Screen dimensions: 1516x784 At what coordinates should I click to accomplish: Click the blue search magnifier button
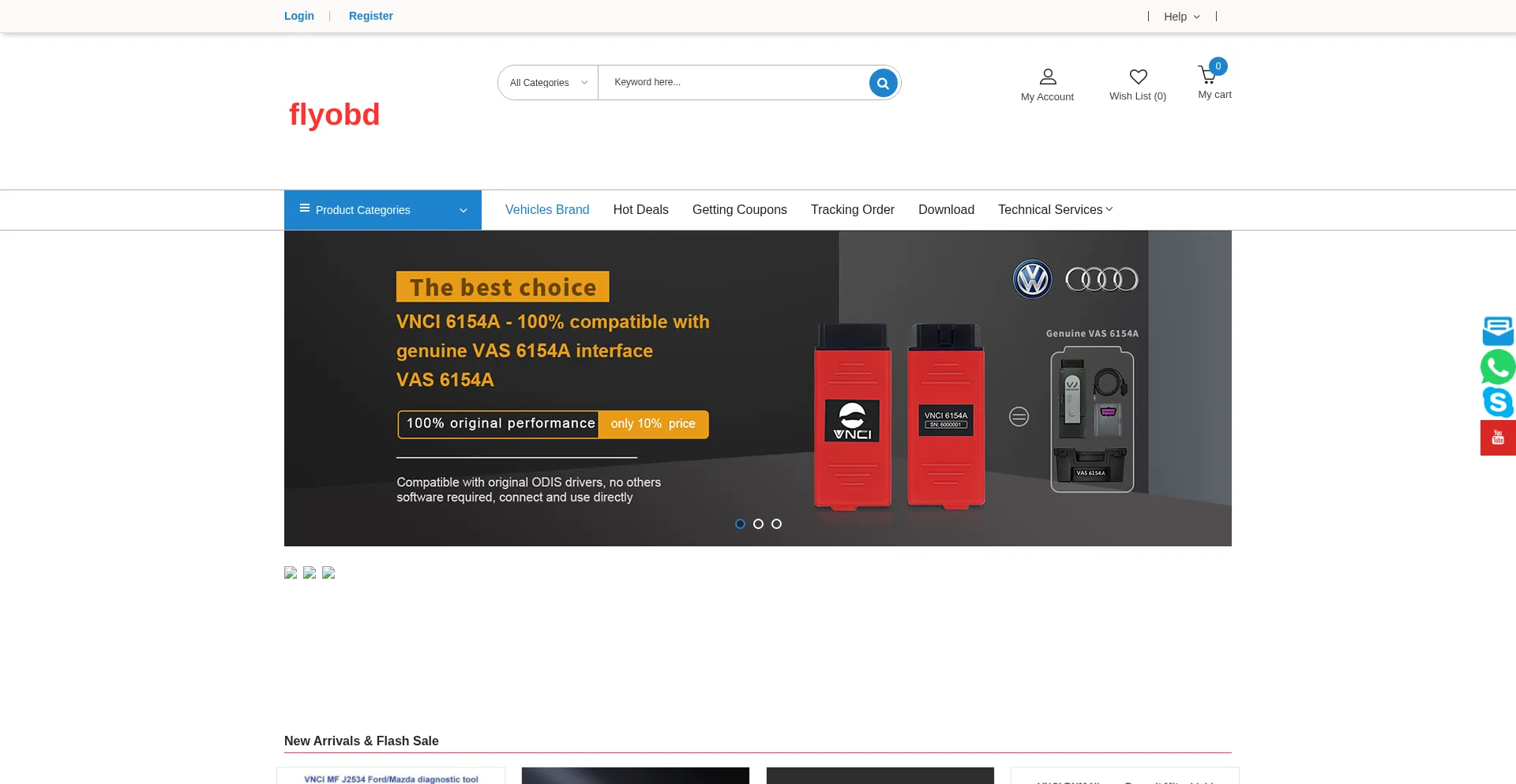883,83
